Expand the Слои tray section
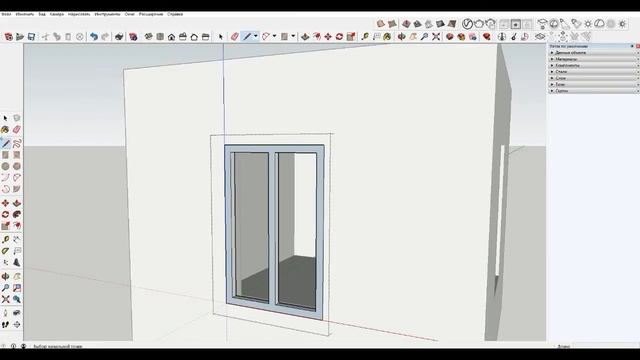Image resolution: width=640 pixels, height=360 pixels. (x=594, y=78)
